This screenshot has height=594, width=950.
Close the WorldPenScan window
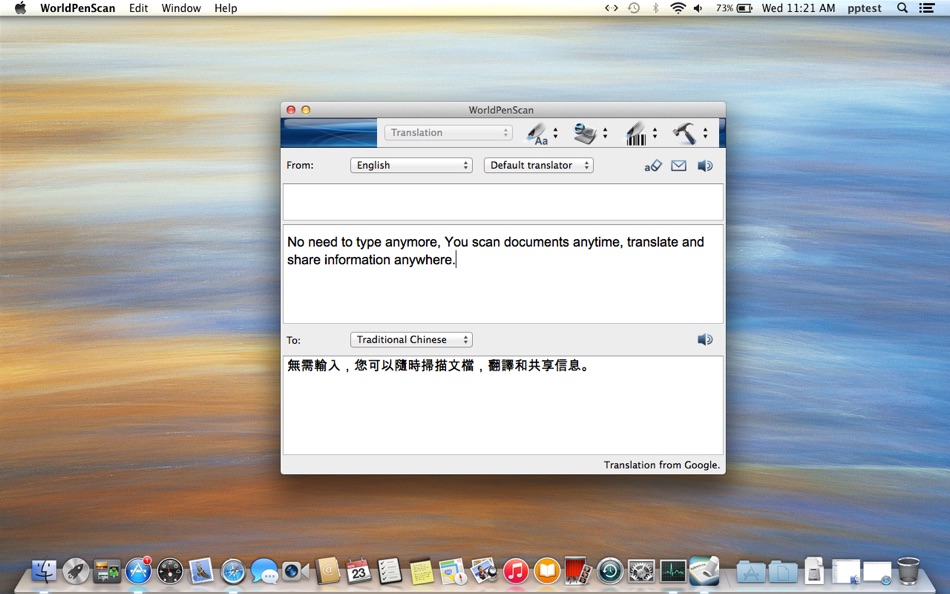pyautogui.click(x=291, y=110)
